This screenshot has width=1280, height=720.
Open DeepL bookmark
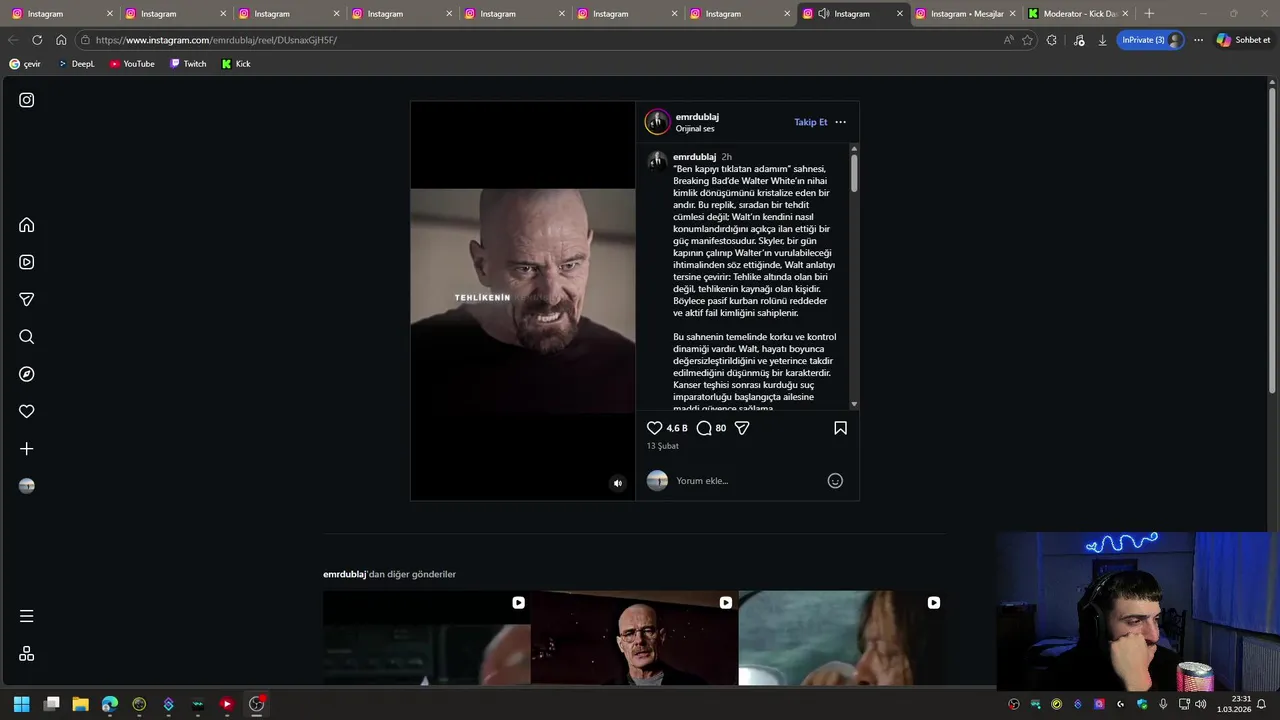[x=76, y=64]
